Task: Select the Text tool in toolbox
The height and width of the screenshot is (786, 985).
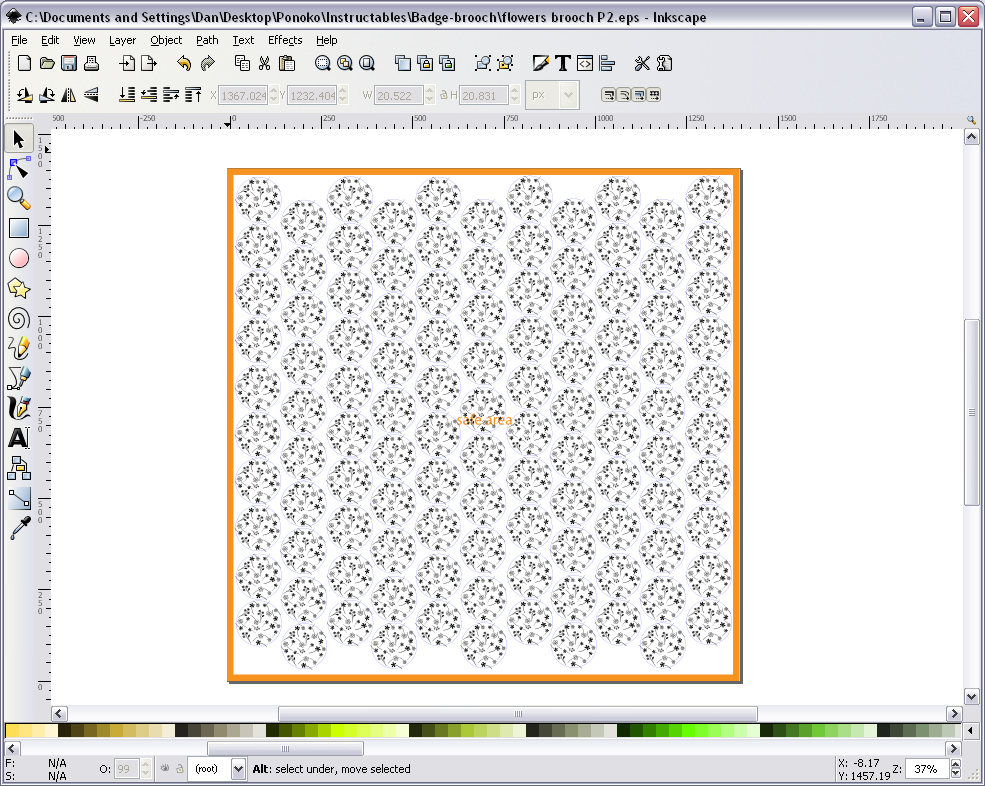Action: coord(19,438)
